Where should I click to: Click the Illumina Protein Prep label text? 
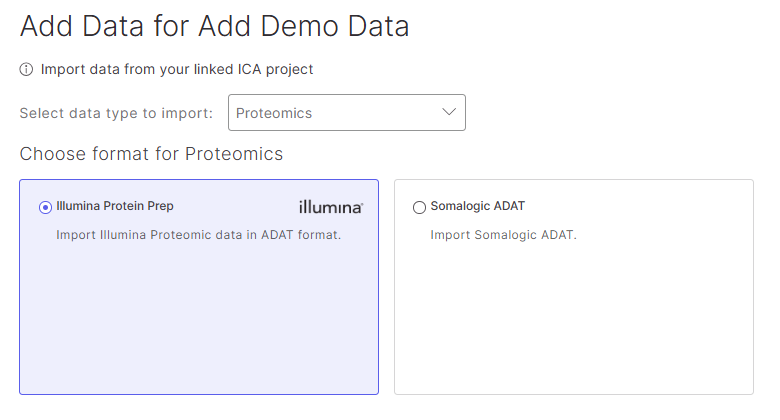(115, 206)
